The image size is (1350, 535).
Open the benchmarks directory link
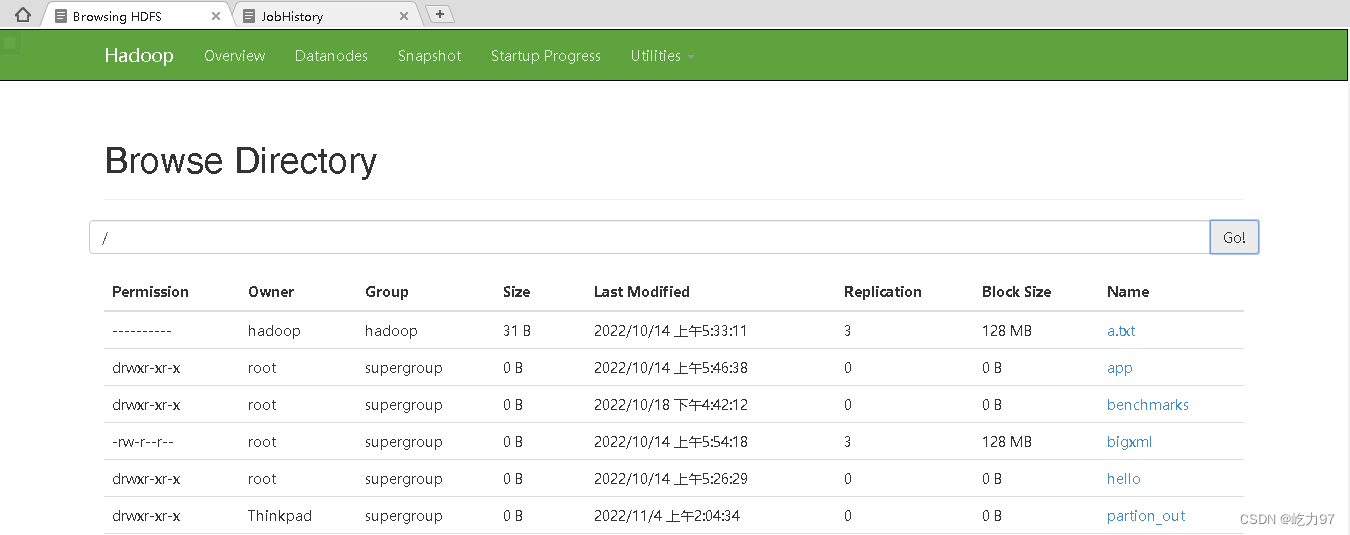(1148, 405)
